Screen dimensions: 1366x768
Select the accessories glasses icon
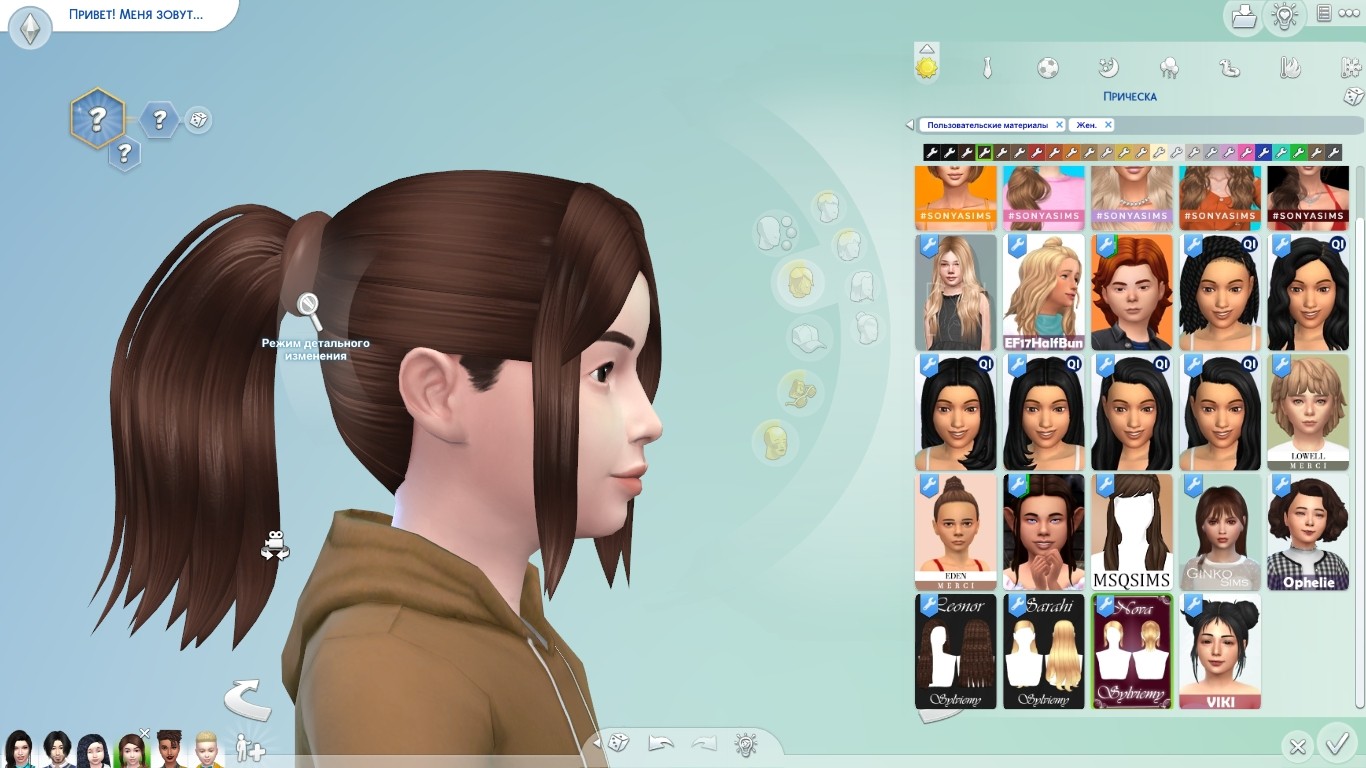coord(798,388)
